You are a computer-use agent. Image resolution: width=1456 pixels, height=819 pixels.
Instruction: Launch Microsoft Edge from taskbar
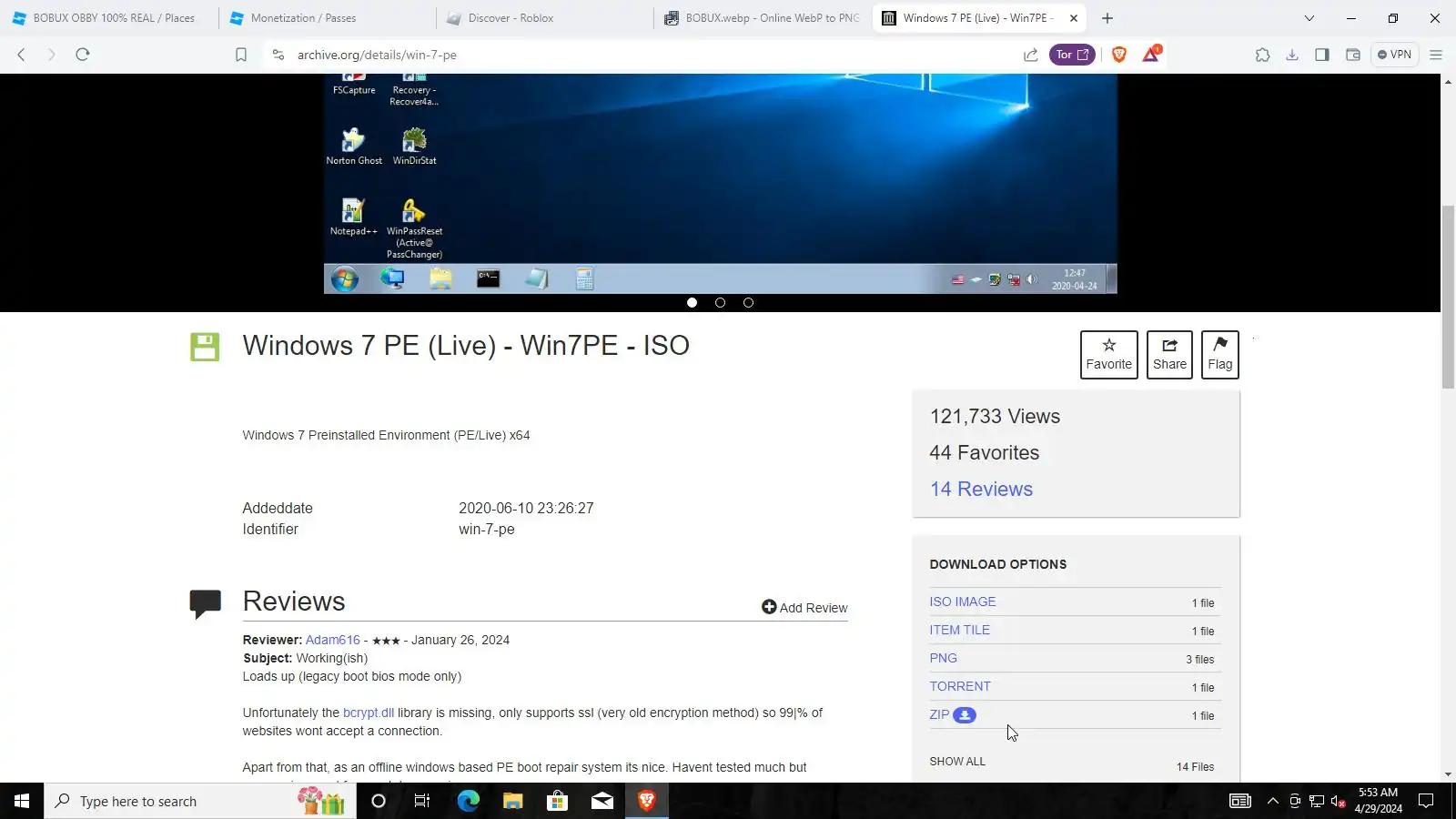pos(468,801)
